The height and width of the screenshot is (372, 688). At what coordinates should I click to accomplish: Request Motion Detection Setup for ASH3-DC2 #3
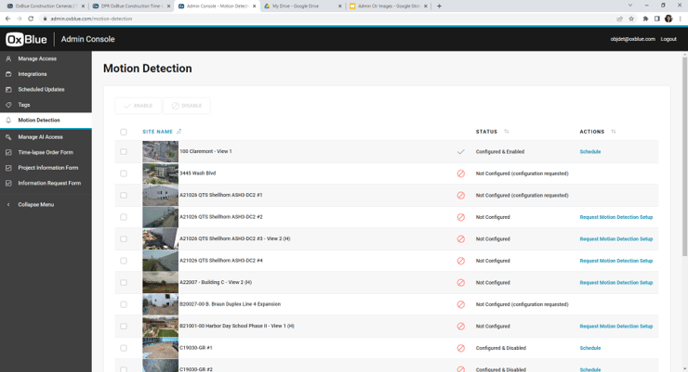click(616, 239)
